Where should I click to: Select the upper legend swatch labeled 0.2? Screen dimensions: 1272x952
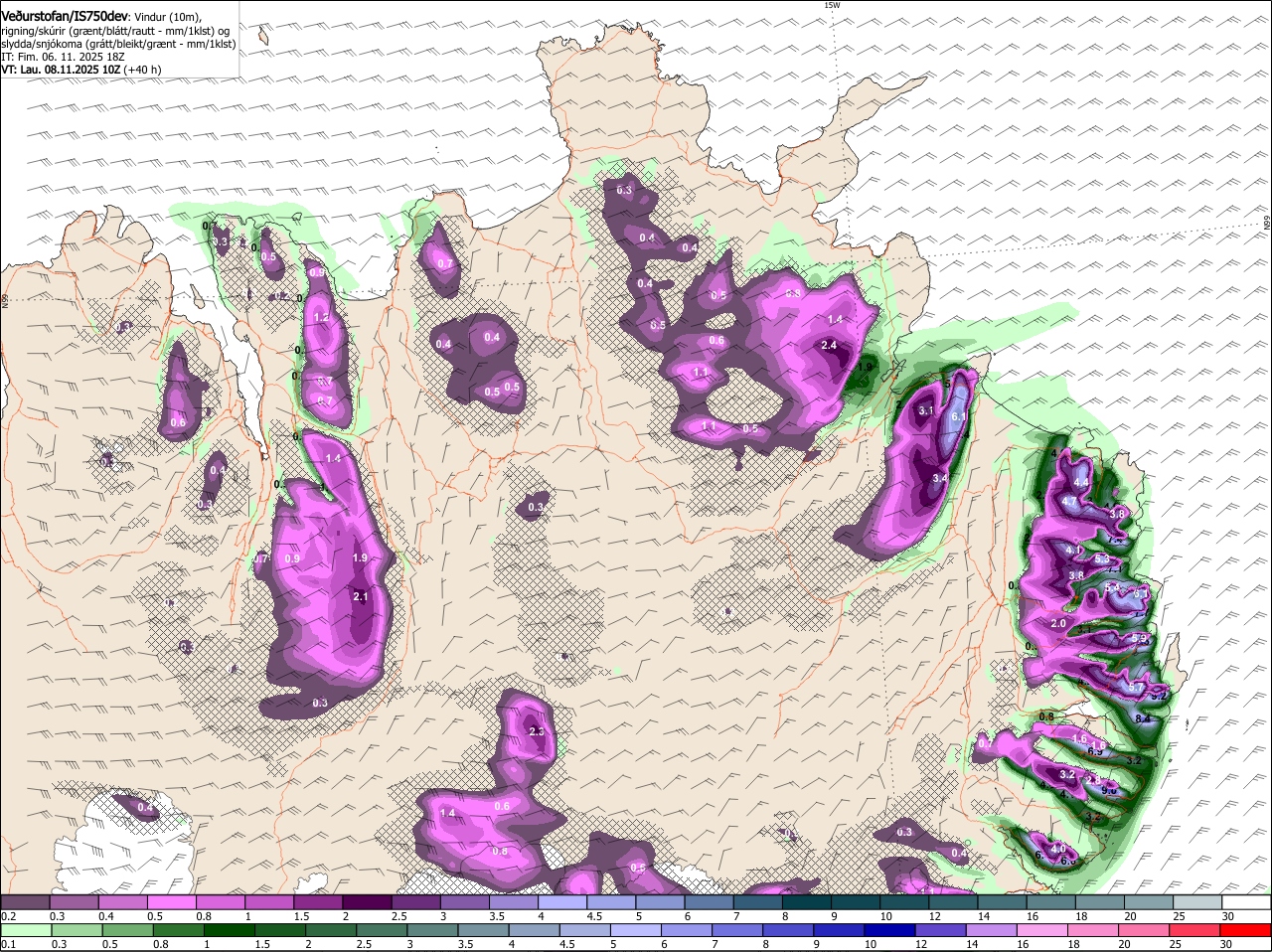[25, 902]
